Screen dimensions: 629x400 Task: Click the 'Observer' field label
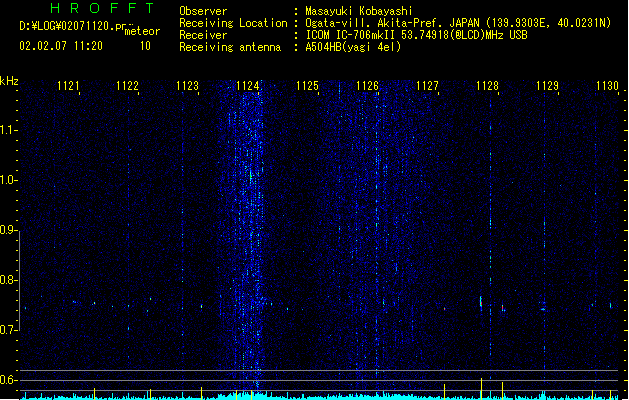203,11
